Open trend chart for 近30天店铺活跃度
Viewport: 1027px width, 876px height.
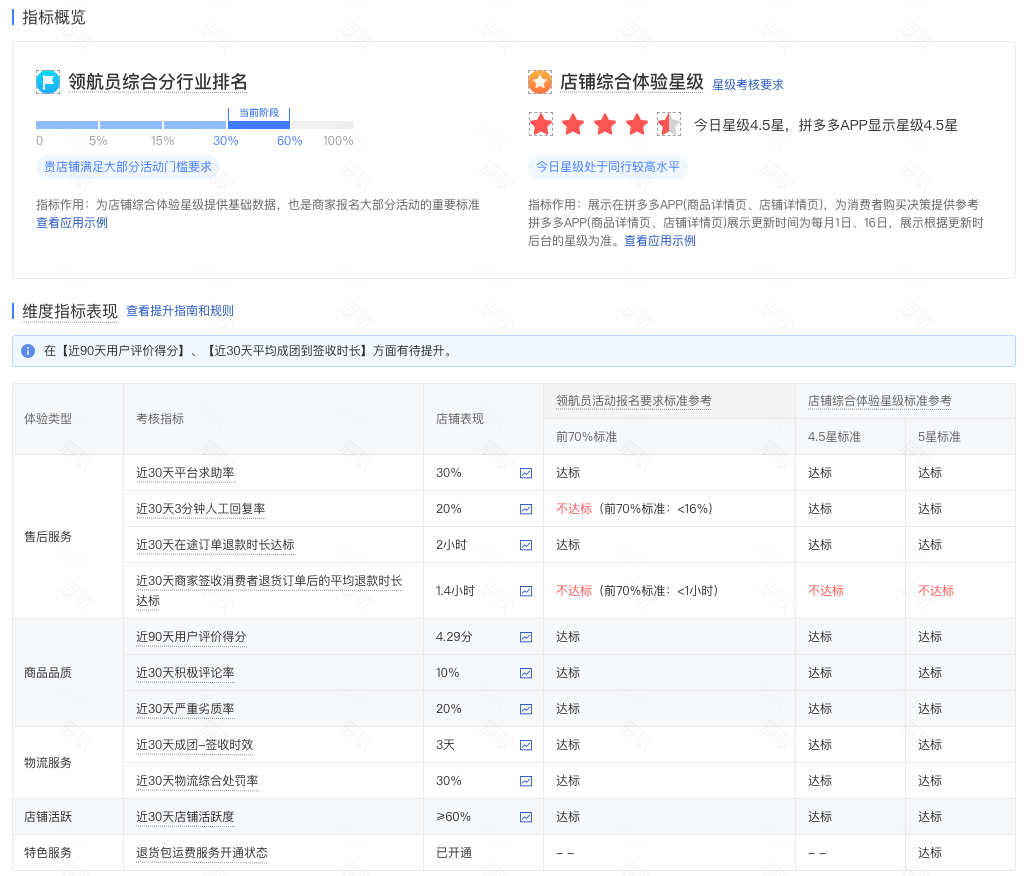pyautogui.click(x=525, y=816)
